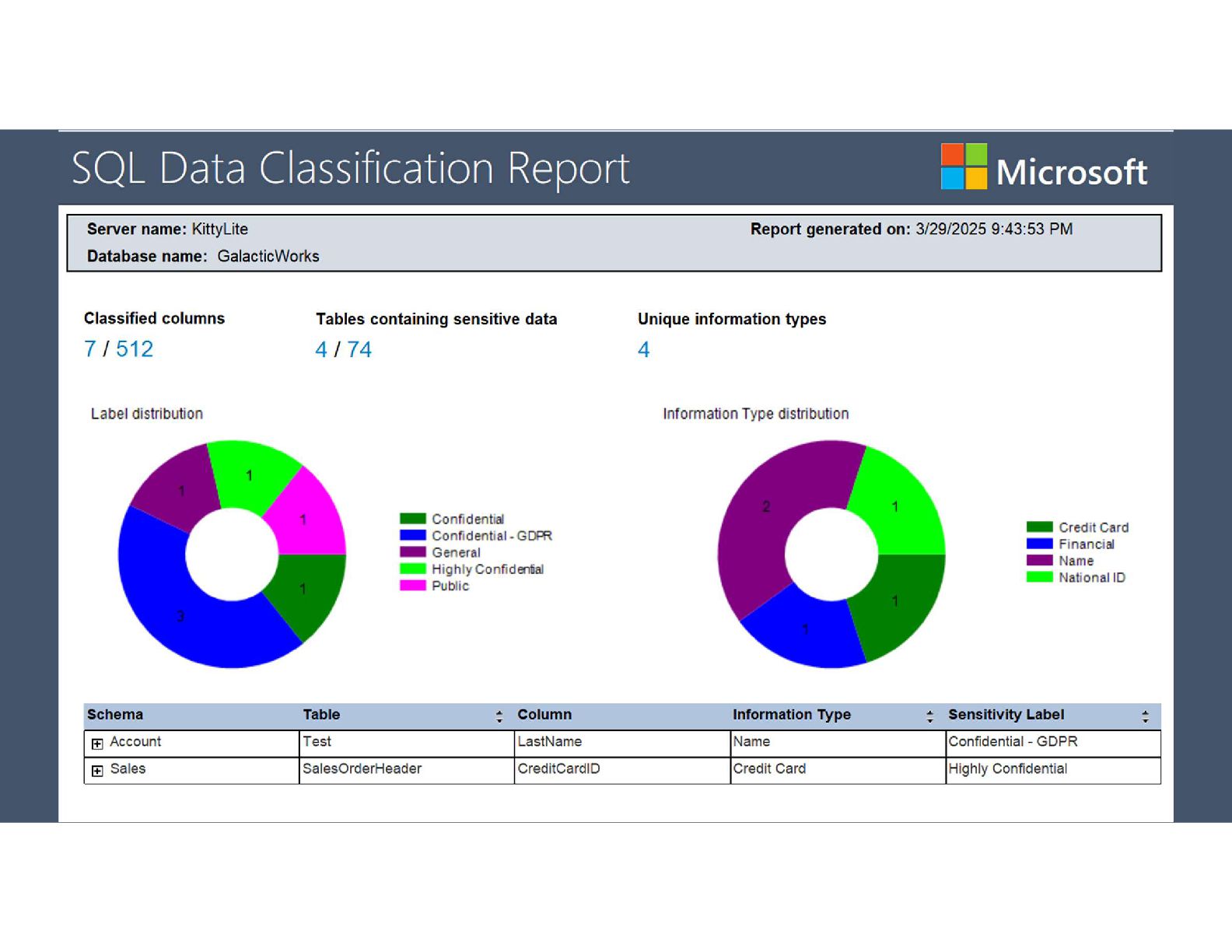The width and height of the screenshot is (1232, 952).
Task: Select the Name information type cell
Action: 838,744
